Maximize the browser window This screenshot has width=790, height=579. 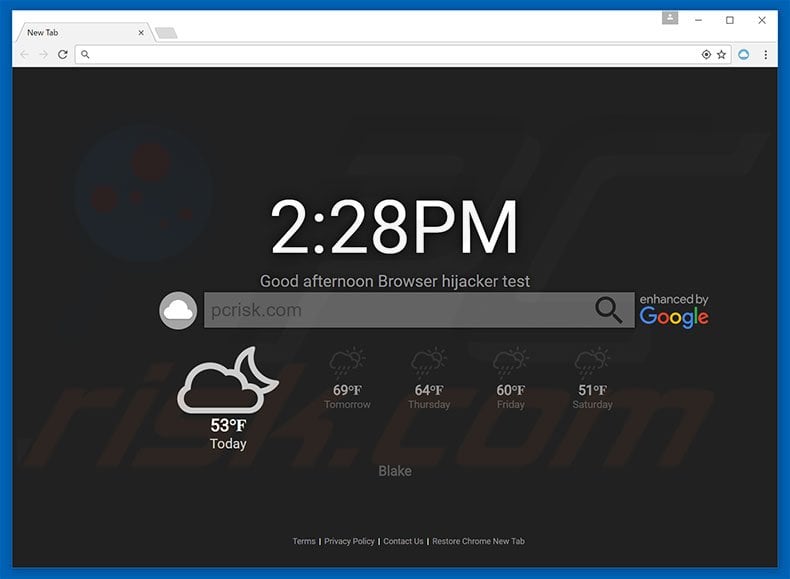[730, 20]
